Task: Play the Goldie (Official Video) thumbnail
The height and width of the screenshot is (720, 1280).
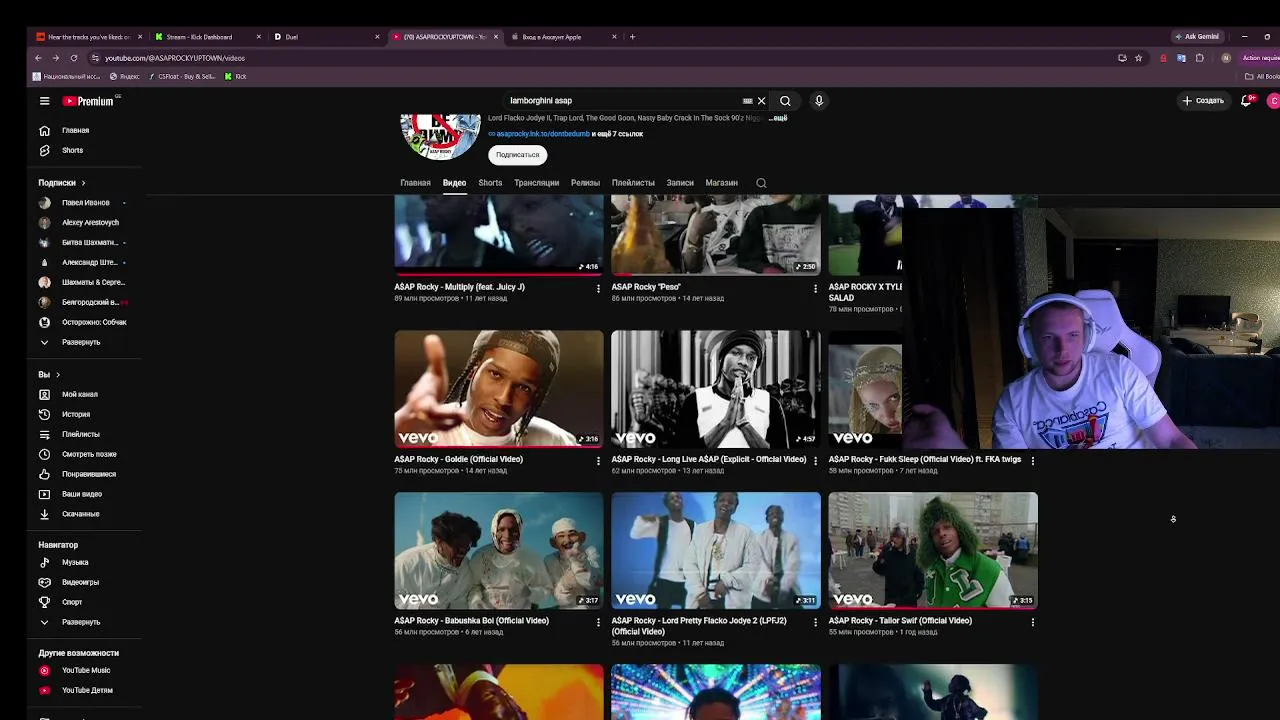Action: pyautogui.click(x=499, y=389)
